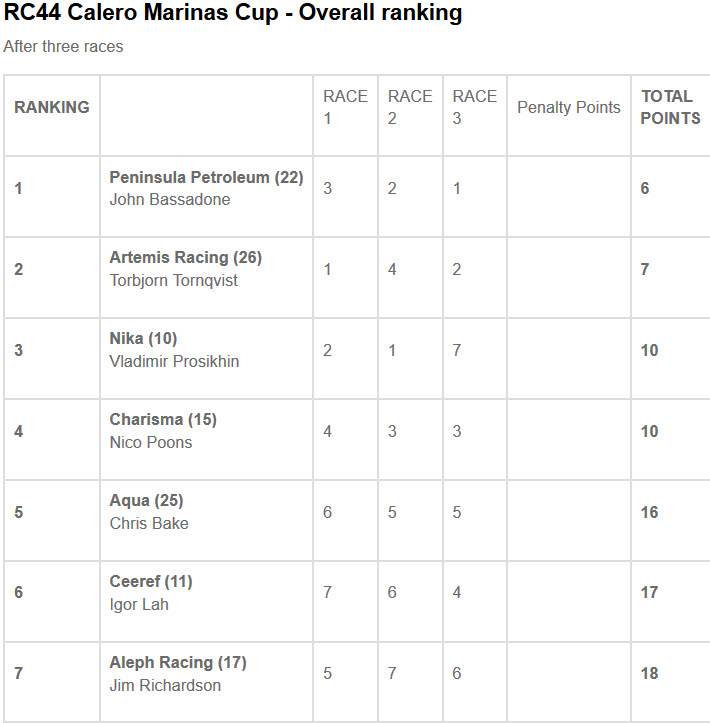Select the Aleph Racing (17) team name
Image resolution: width=710 pixels, height=723 pixels.
[x=178, y=663]
